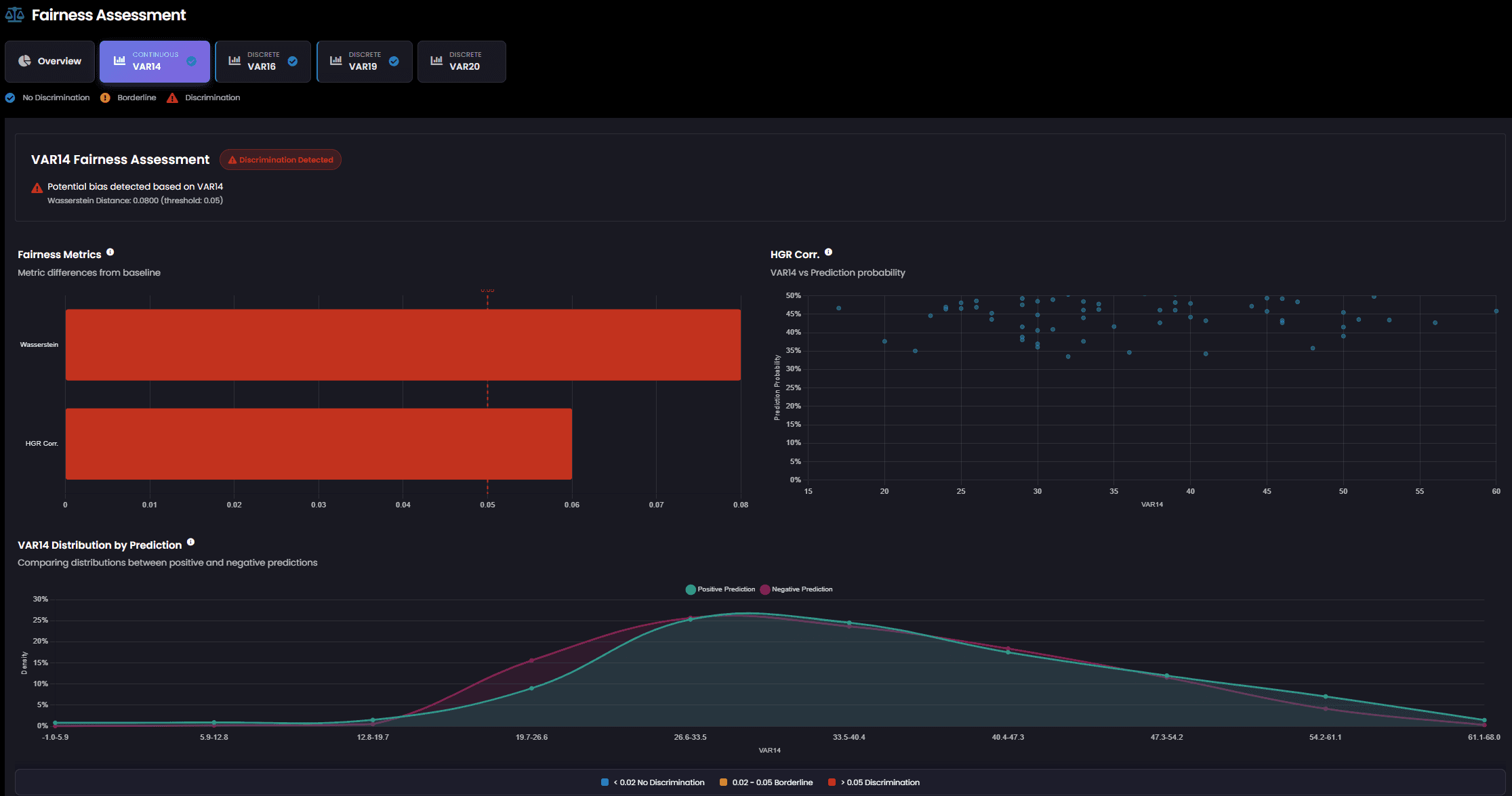Click the info icon beside Fairness Metrics
This screenshot has width=1512, height=796.
[110, 252]
